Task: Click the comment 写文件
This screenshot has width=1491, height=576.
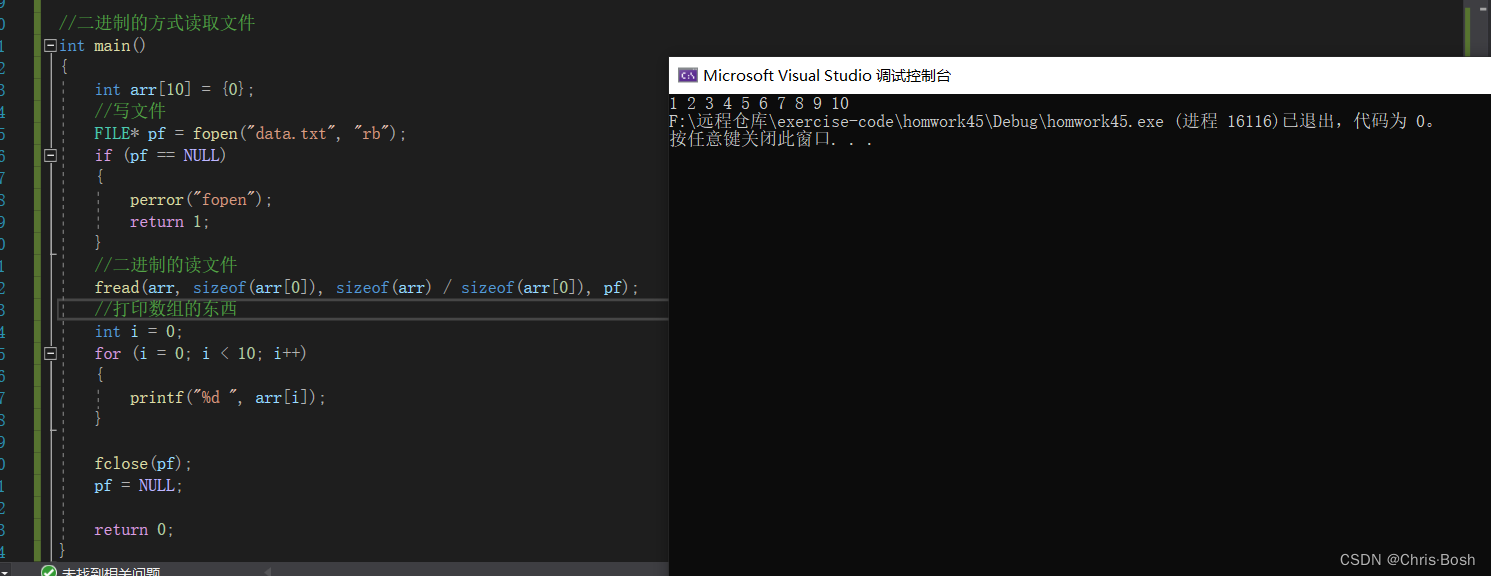Action: click(x=130, y=111)
